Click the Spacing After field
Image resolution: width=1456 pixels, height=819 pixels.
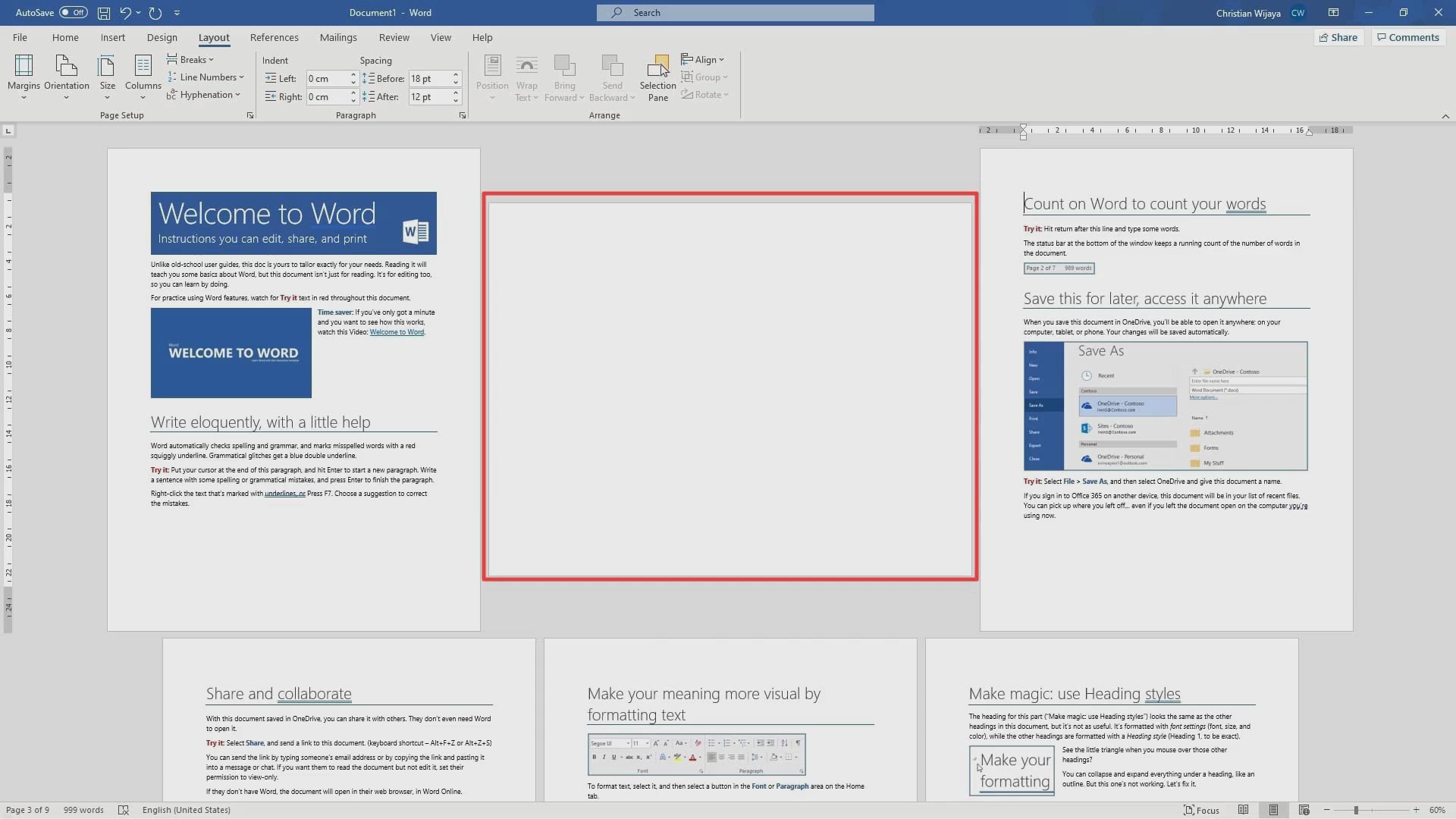click(430, 96)
